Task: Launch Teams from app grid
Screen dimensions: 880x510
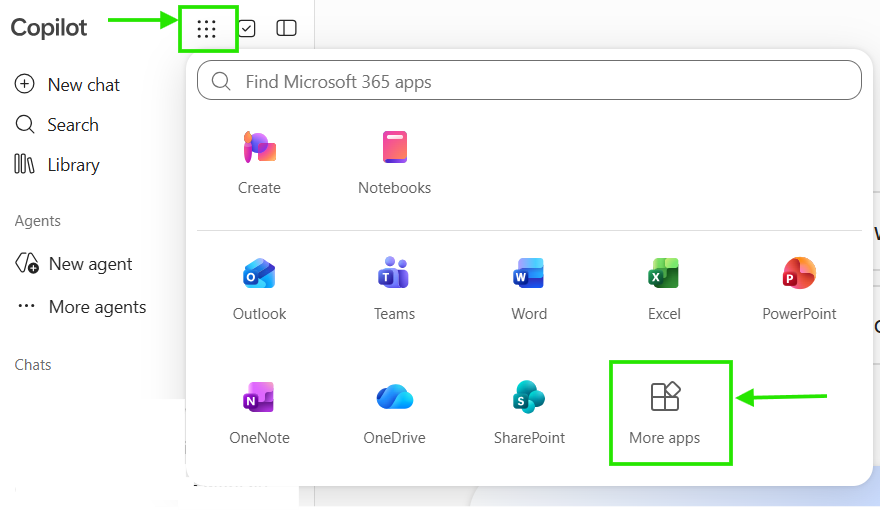Action: click(x=394, y=289)
